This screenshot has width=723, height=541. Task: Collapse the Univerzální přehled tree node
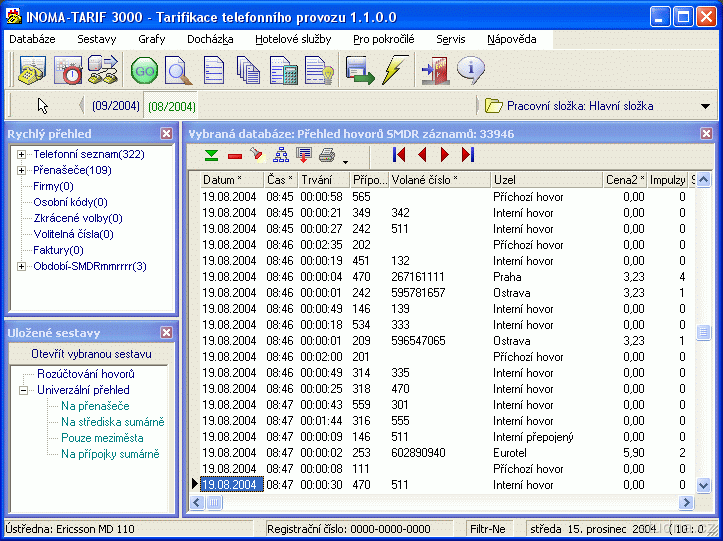[x=22, y=390]
